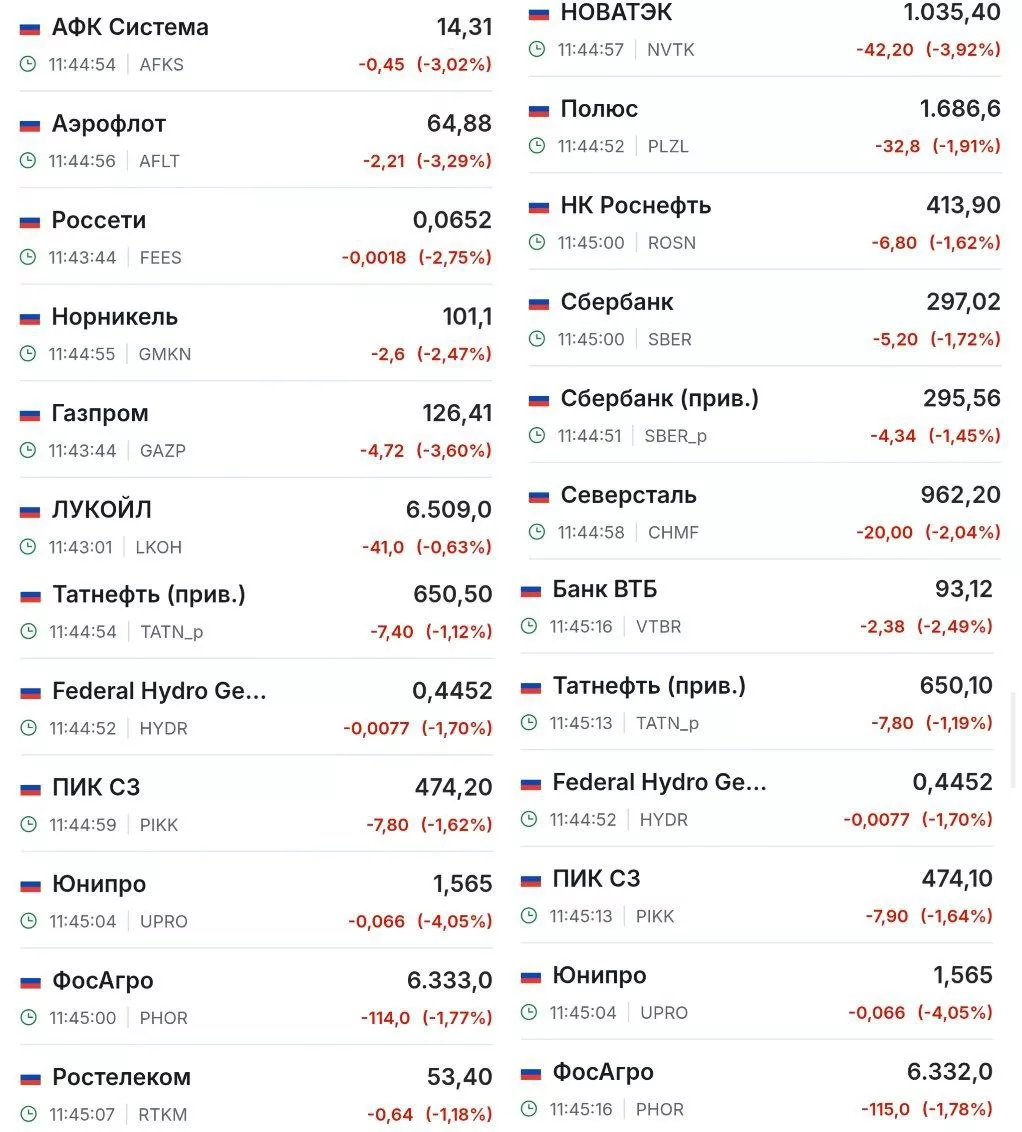This screenshot has height=1132, width=1022.
Task: Click the clock icon in the Норникель row
Action: (28, 354)
